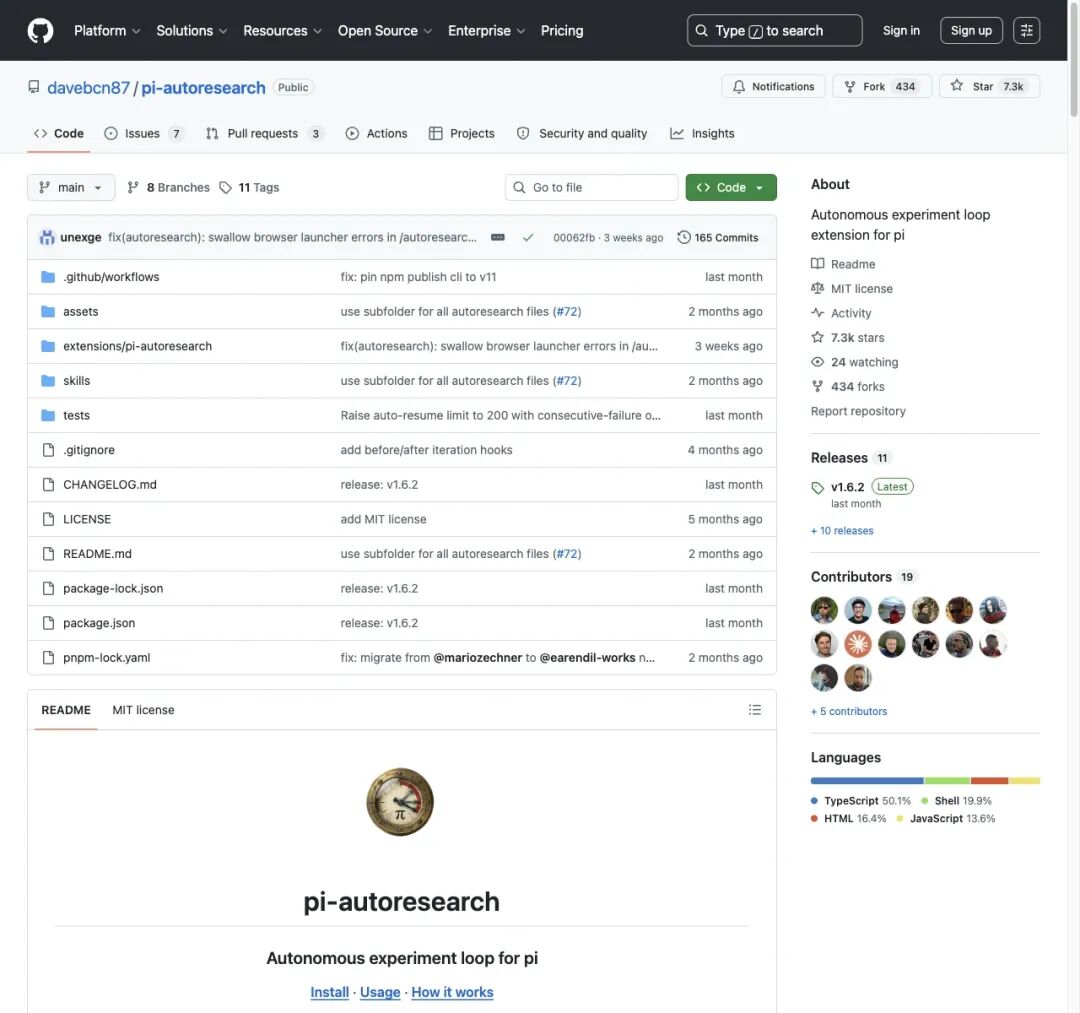
Task: Open Notifications for this repository
Action: (773, 86)
